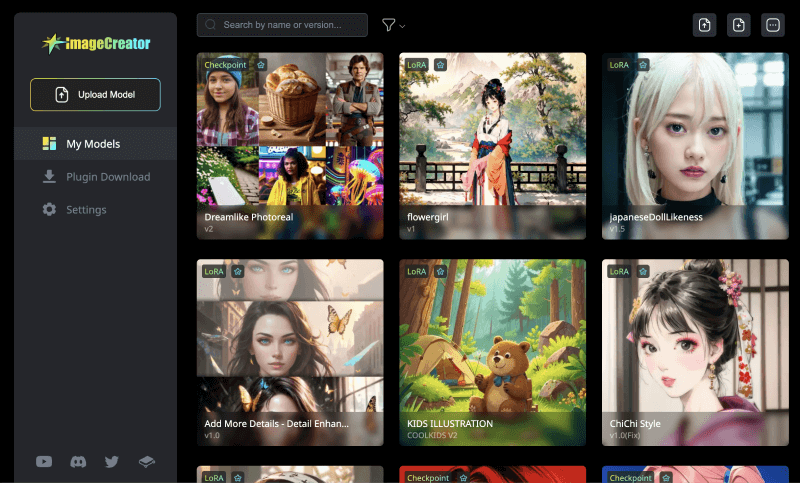The image size is (800, 483).
Task: Open the documentation book icon
Action: pos(146,461)
